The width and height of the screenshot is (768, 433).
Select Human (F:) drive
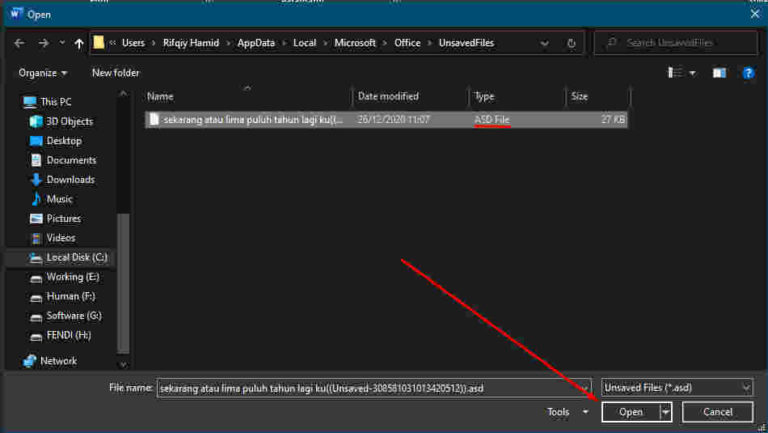63,296
